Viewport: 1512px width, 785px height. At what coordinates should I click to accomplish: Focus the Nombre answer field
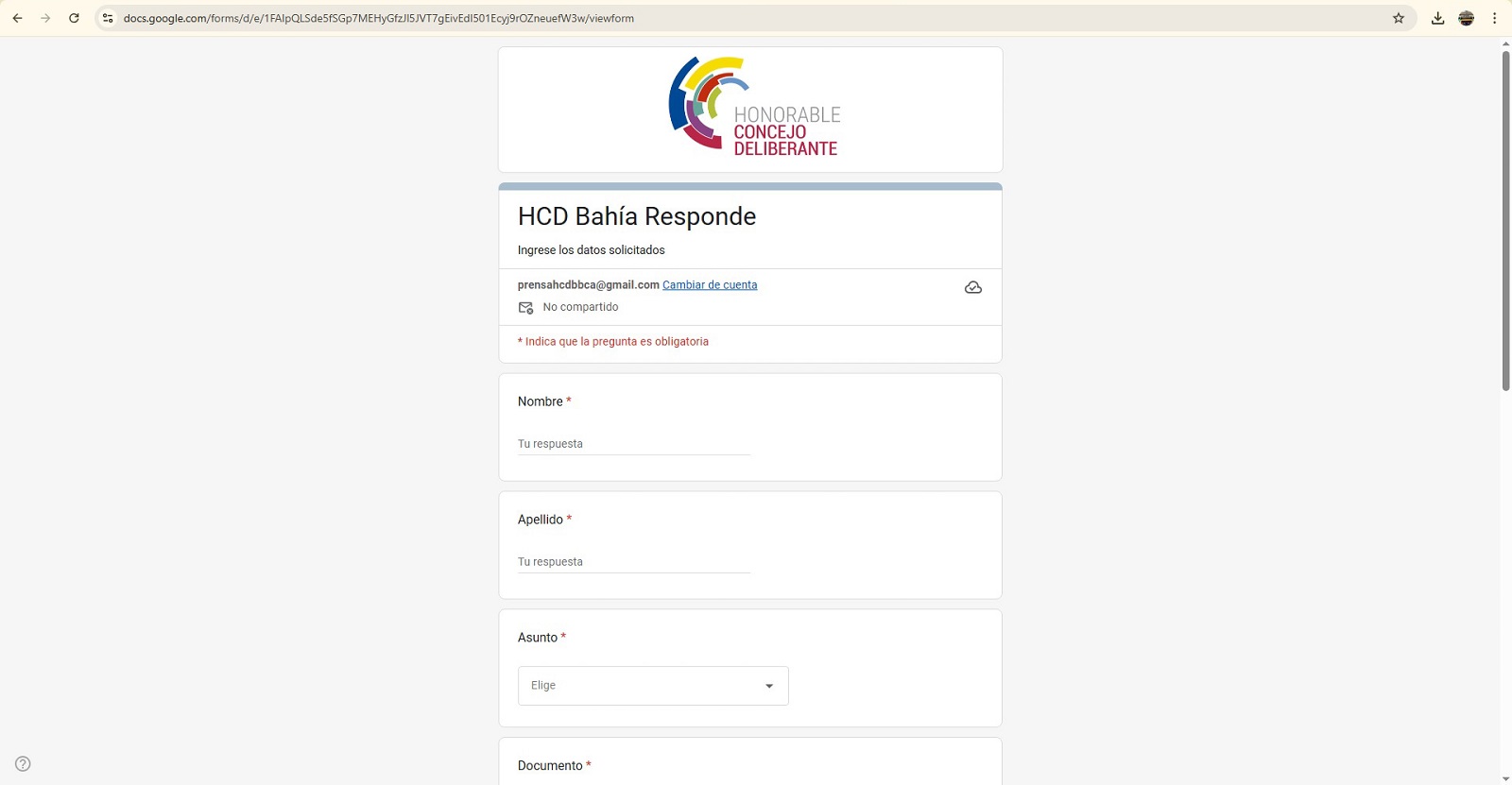[633, 444]
